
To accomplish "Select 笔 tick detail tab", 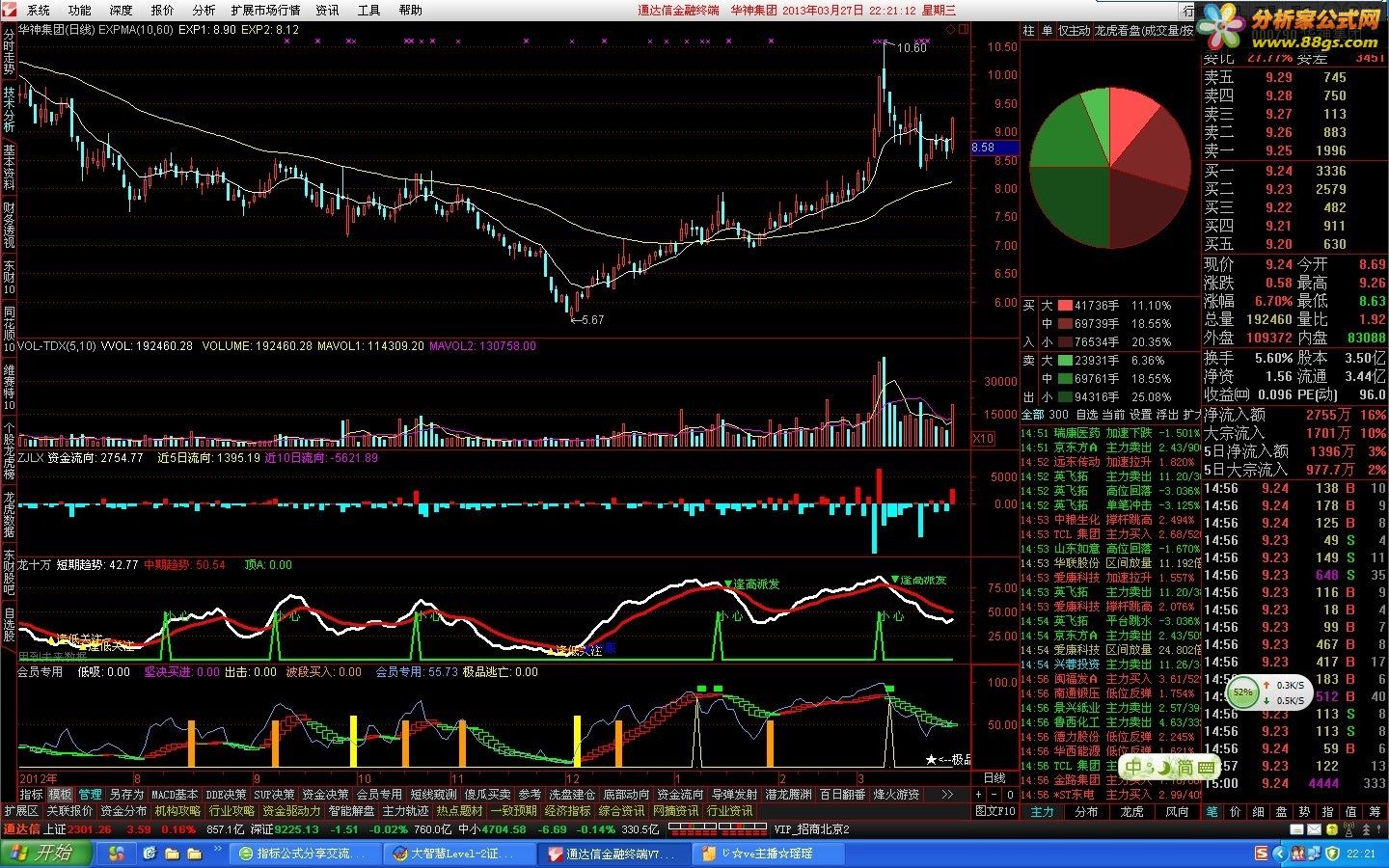I will click(1212, 811).
